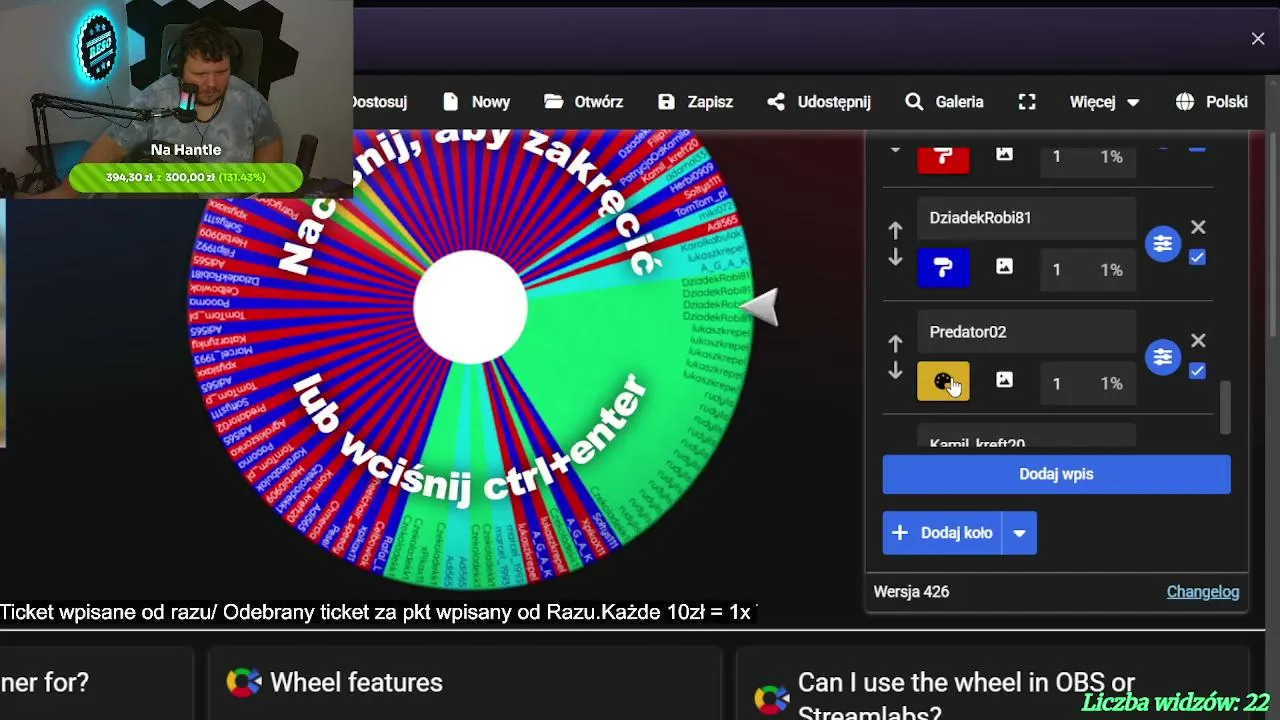Screen dimensions: 1280x720
Task: Click the Wersja 426 version text
Action: (911, 592)
